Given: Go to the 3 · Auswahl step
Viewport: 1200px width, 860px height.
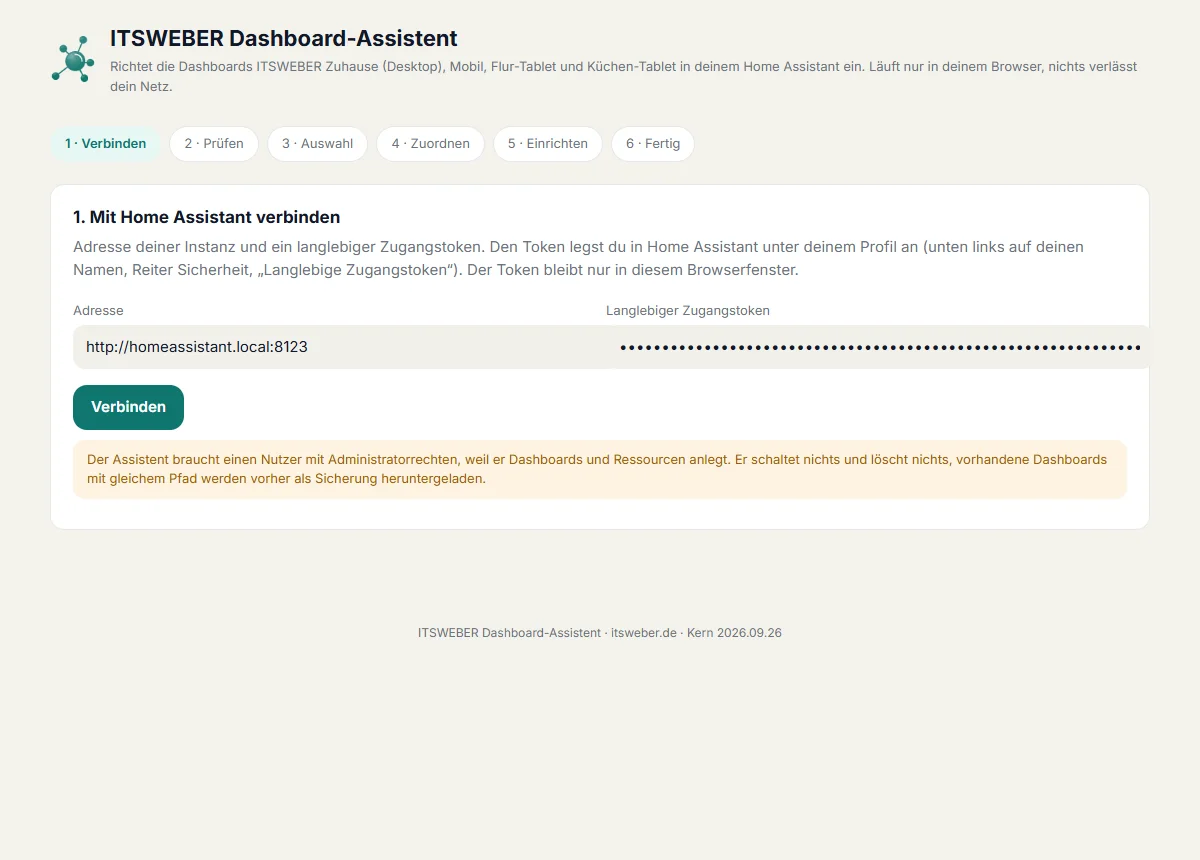Looking at the screenshot, I should click(x=317, y=144).
